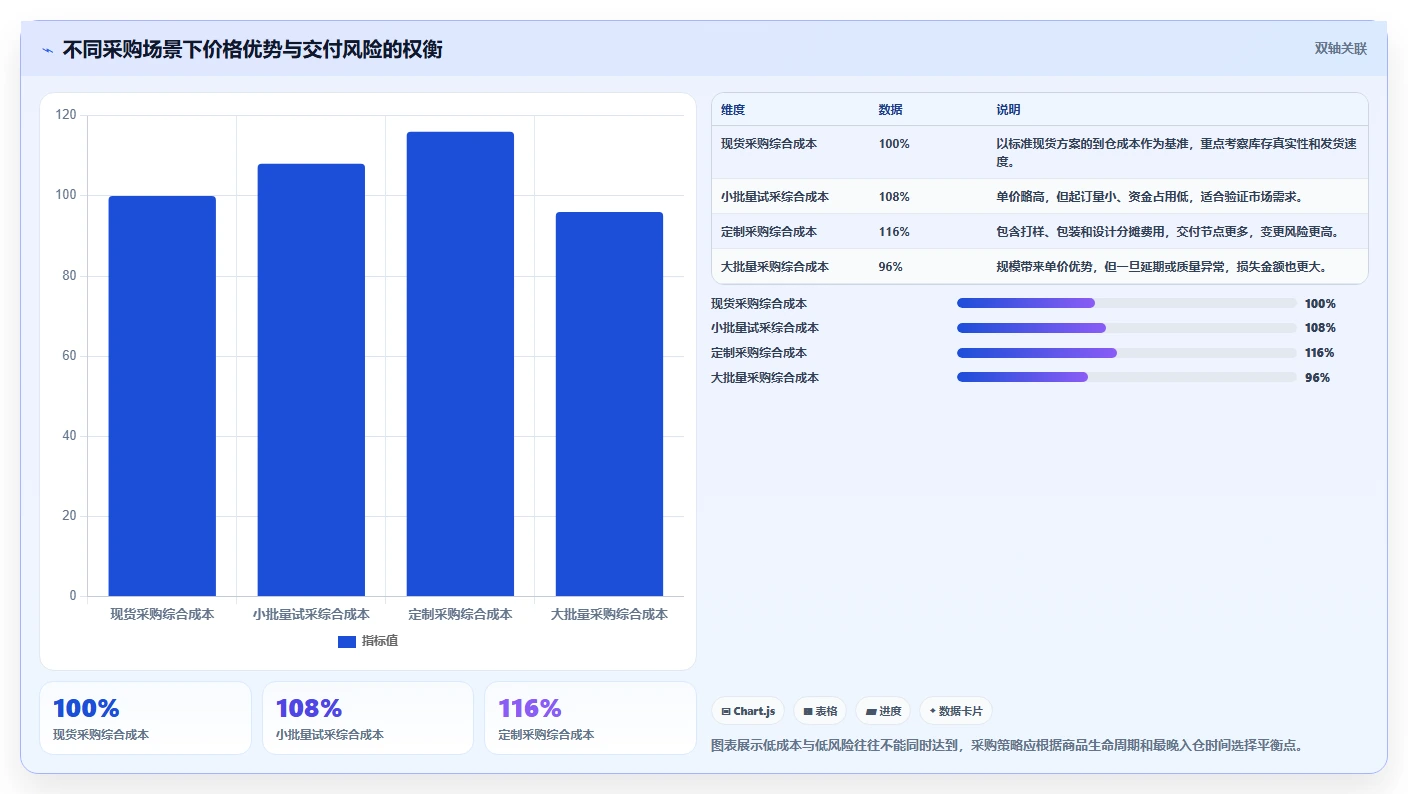Open the 100% 现货采购综合成本 data card
Image resolution: width=1408 pixels, height=794 pixels.
pos(145,718)
